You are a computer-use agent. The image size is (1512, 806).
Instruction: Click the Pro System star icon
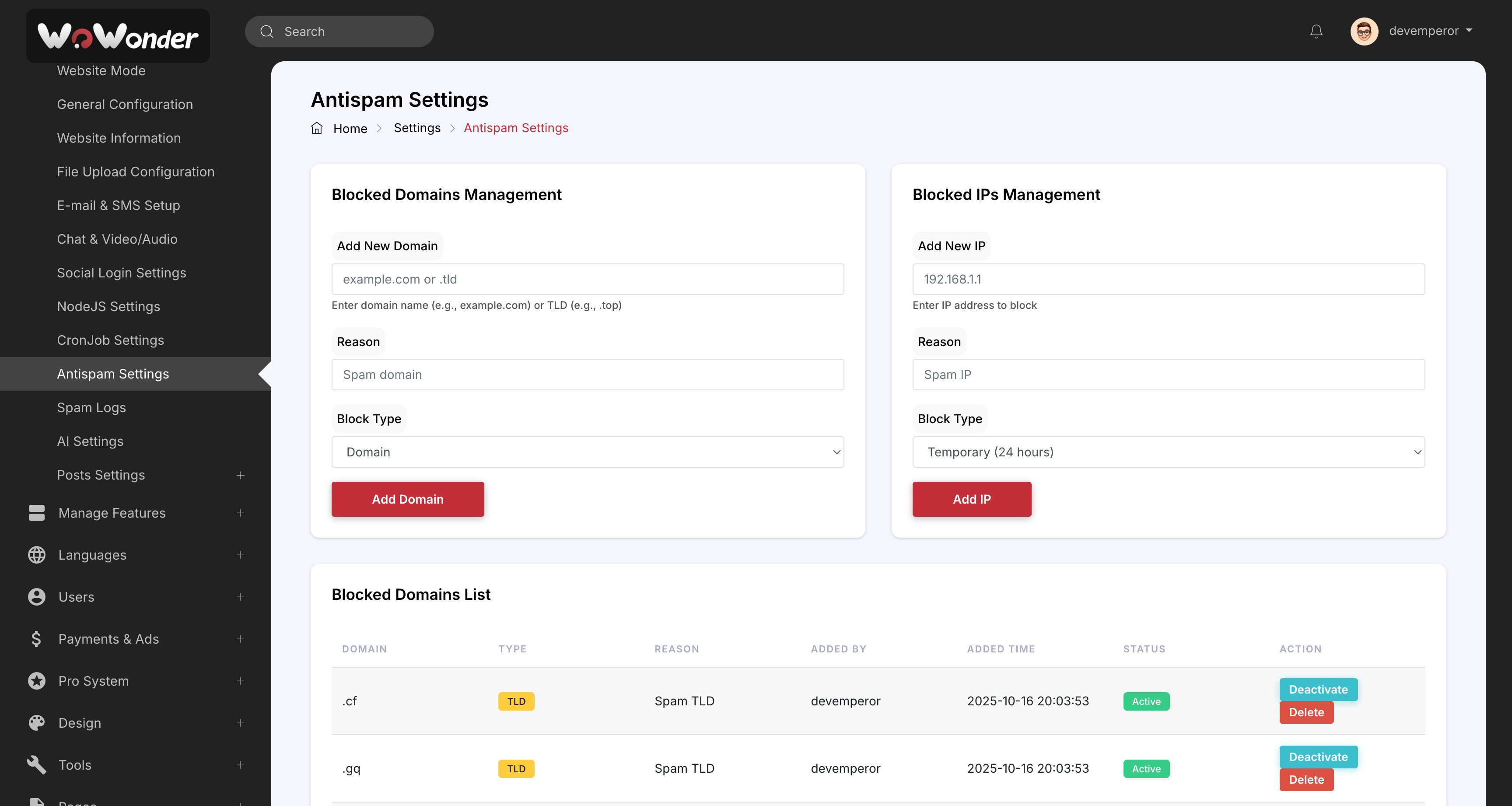(x=36, y=680)
